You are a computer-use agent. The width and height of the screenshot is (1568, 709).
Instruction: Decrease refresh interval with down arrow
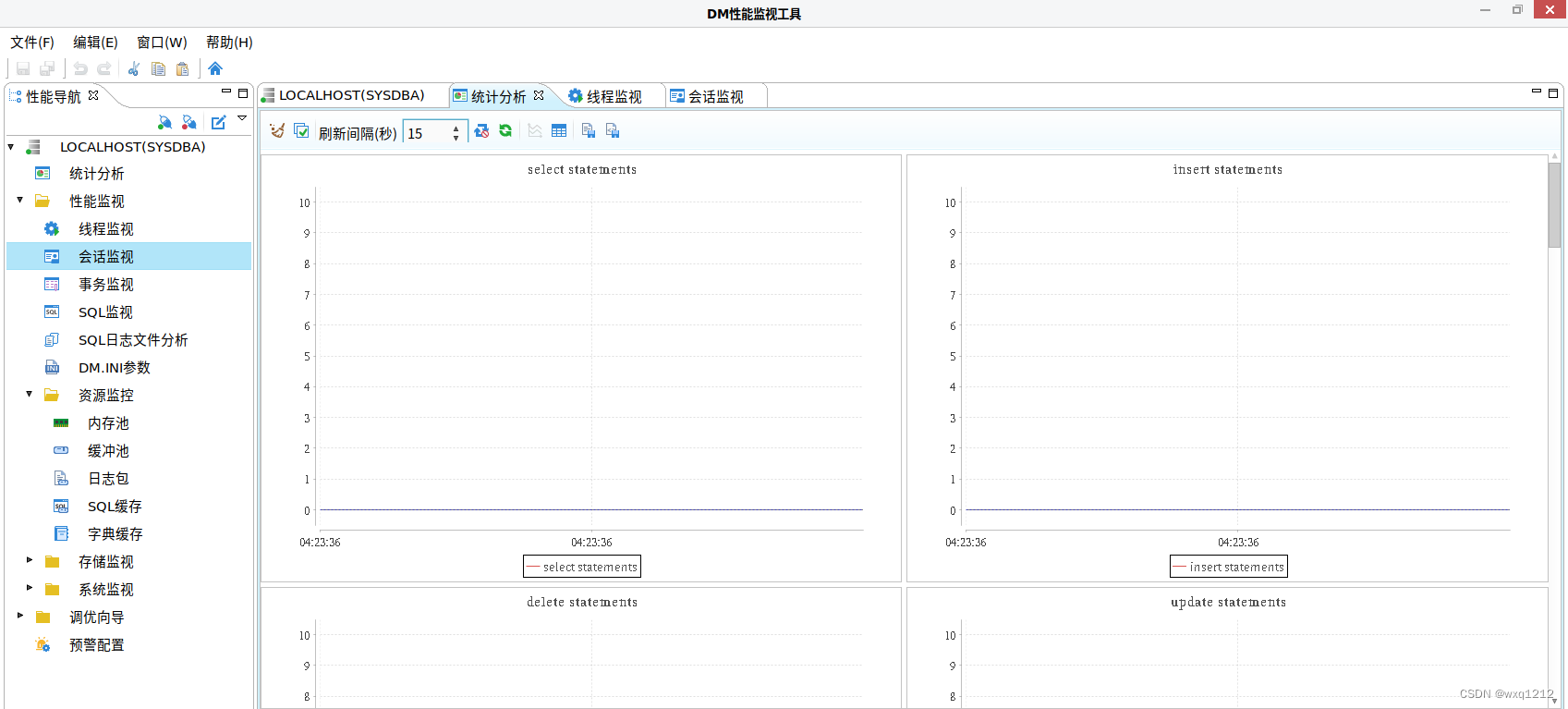coord(456,139)
